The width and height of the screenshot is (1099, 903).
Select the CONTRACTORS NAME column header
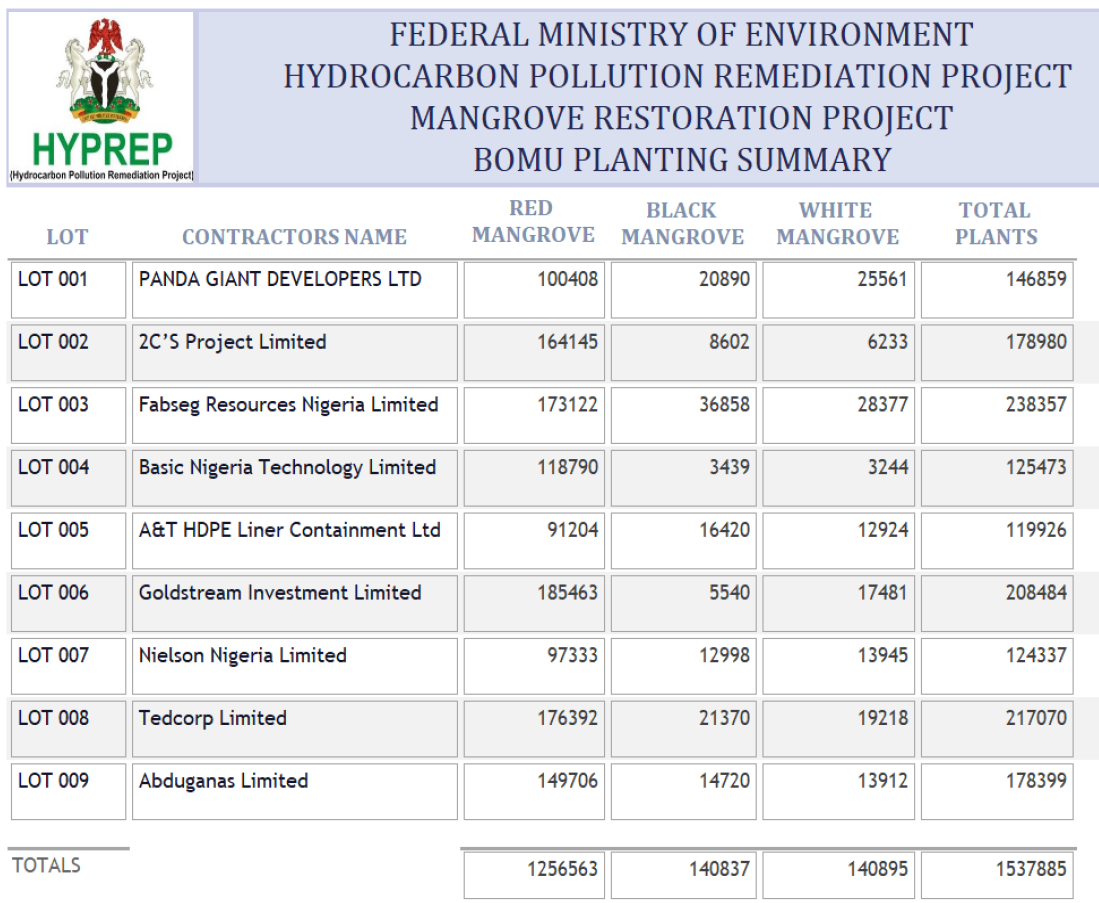294,237
